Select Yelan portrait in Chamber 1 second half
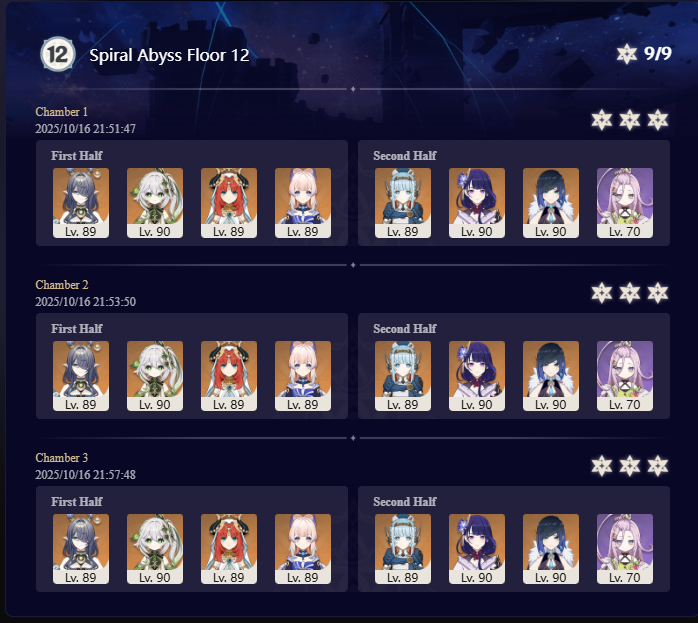This screenshot has height=623, width=698. coord(551,203)
